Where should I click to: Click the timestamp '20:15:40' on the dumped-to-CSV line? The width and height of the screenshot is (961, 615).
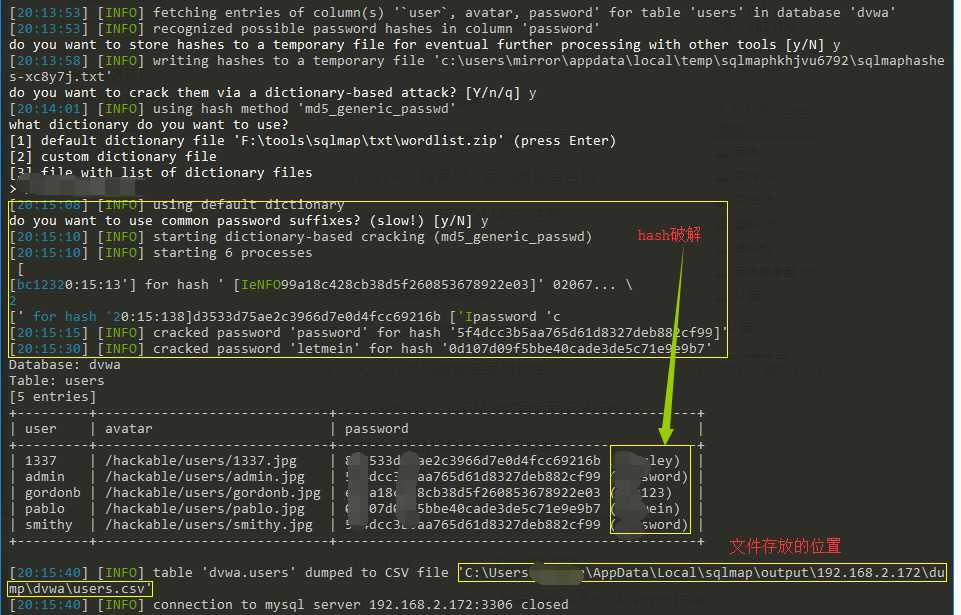click(x=48, y=573)
